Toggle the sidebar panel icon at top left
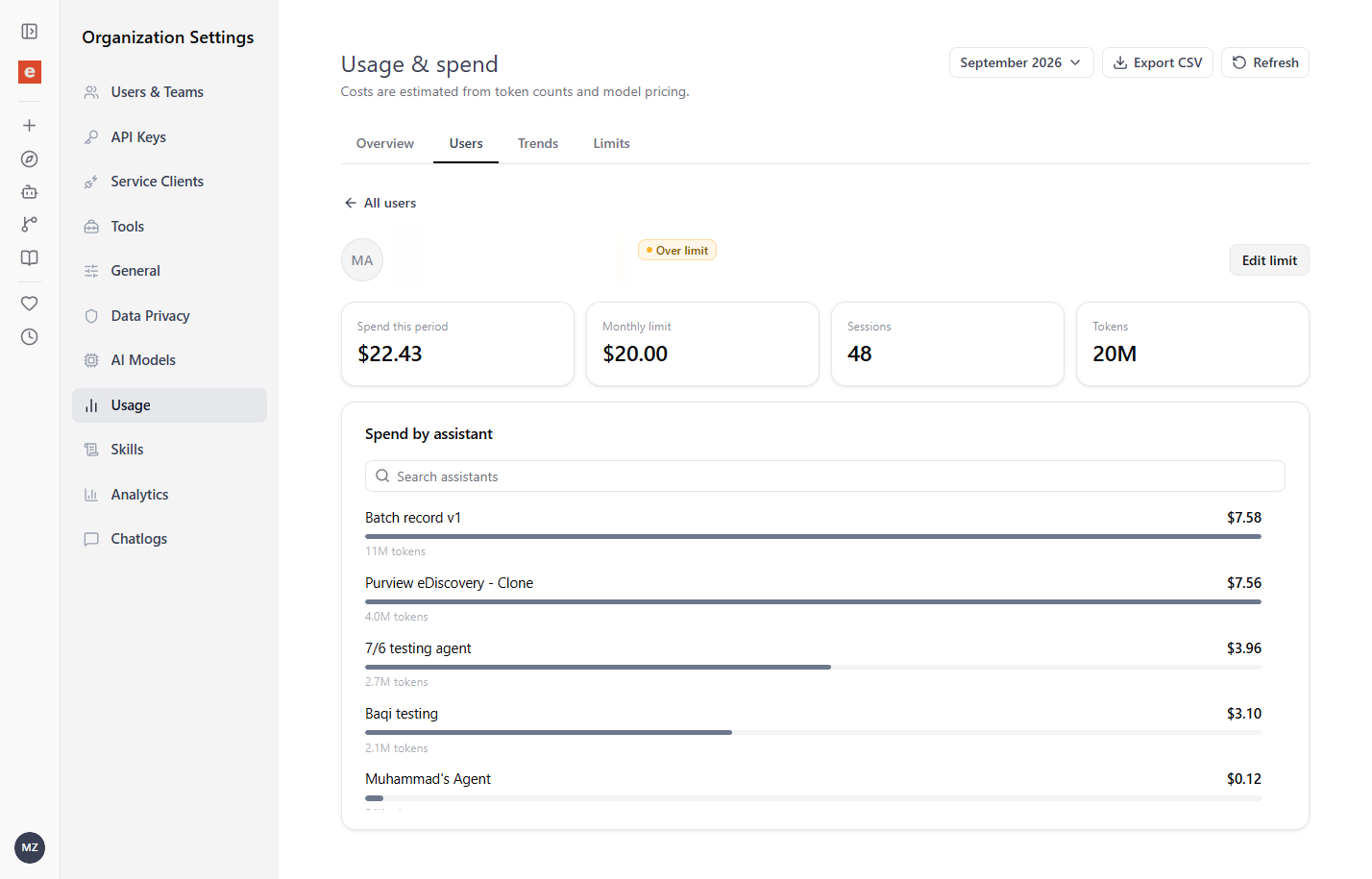The height and width of the screenshot is (879, 1372). pyautogui.click(x=30, y=32)
